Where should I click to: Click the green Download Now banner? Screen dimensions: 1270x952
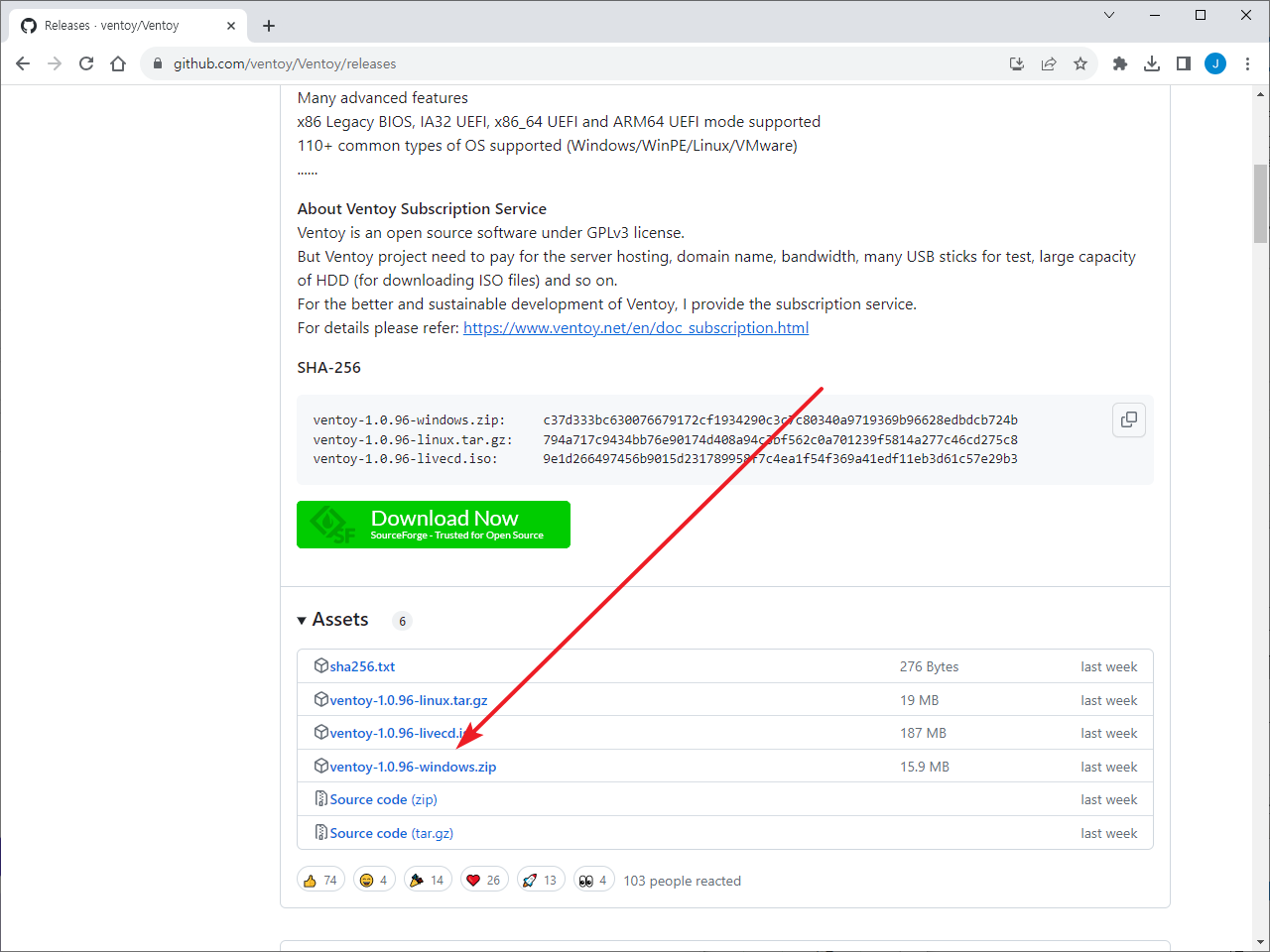(x=434, y=525)
